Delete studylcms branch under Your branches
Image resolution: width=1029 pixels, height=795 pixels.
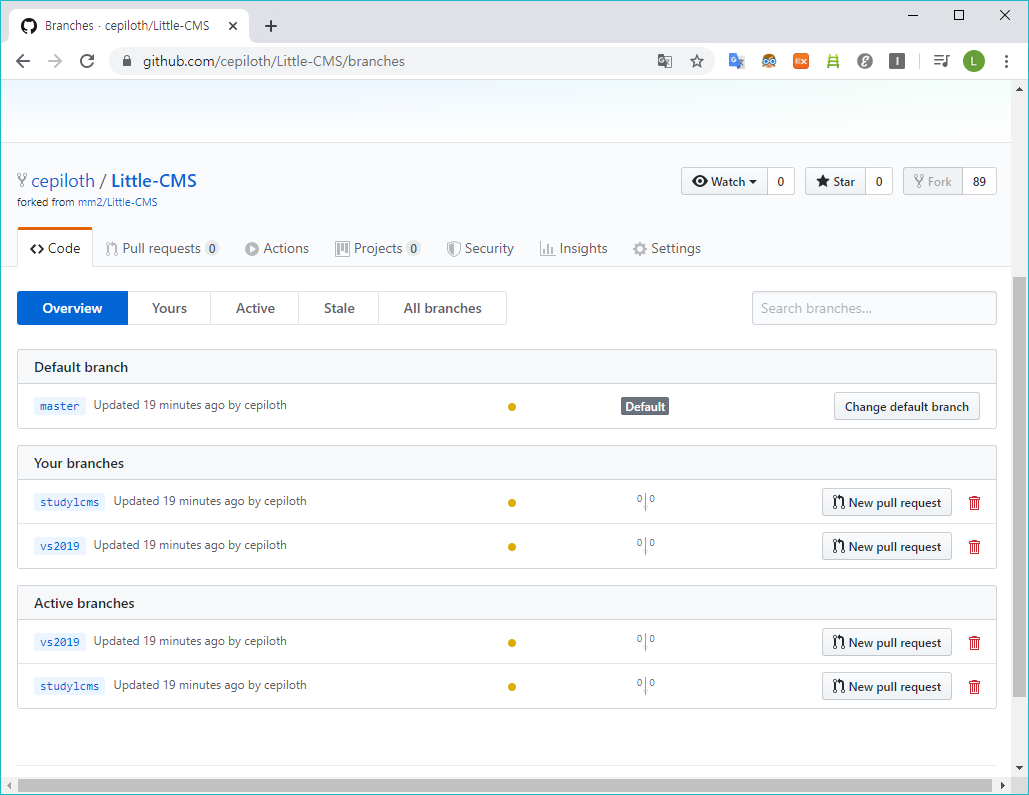pyautogui.click(x=975, y=503)
